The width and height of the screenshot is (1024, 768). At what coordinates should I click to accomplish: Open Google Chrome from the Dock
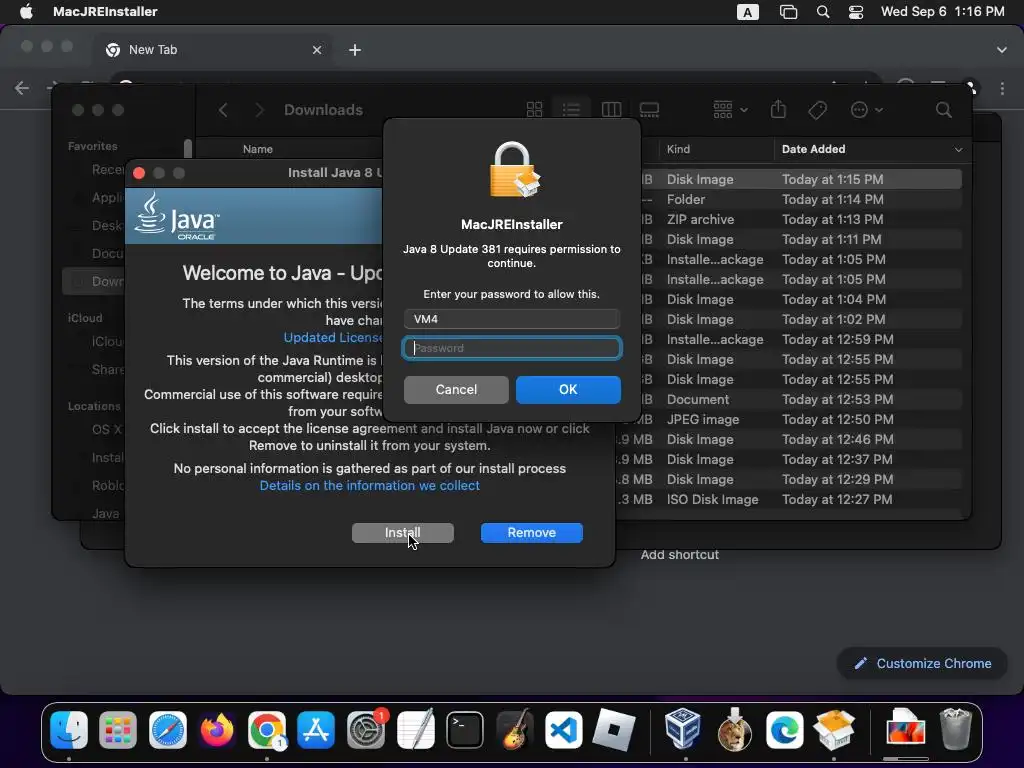click(266, 729)
